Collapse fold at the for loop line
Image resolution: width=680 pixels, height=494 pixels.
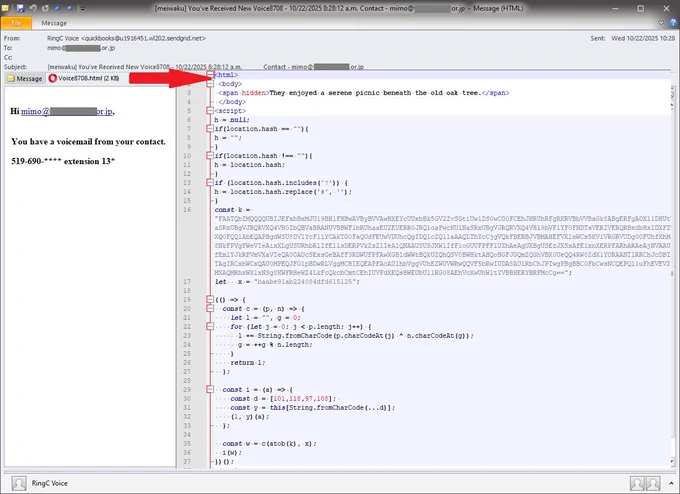coord(210,327)
